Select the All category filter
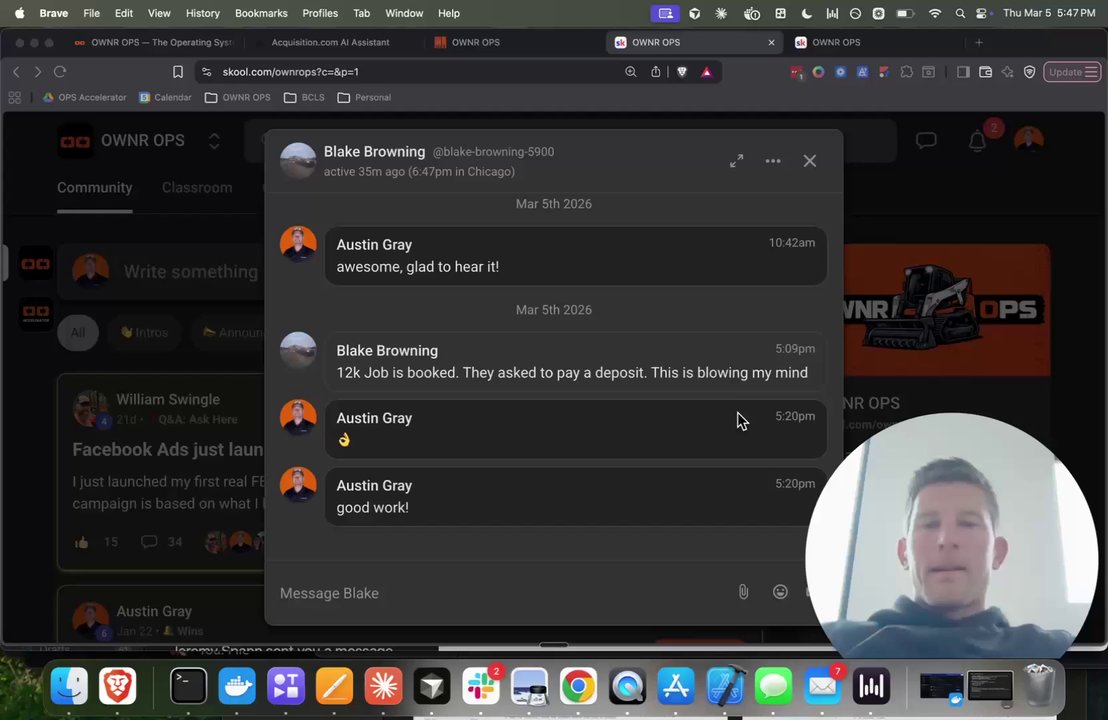Image resolution: width=1108 pixels, height=720 pixels. coord(78,332)
